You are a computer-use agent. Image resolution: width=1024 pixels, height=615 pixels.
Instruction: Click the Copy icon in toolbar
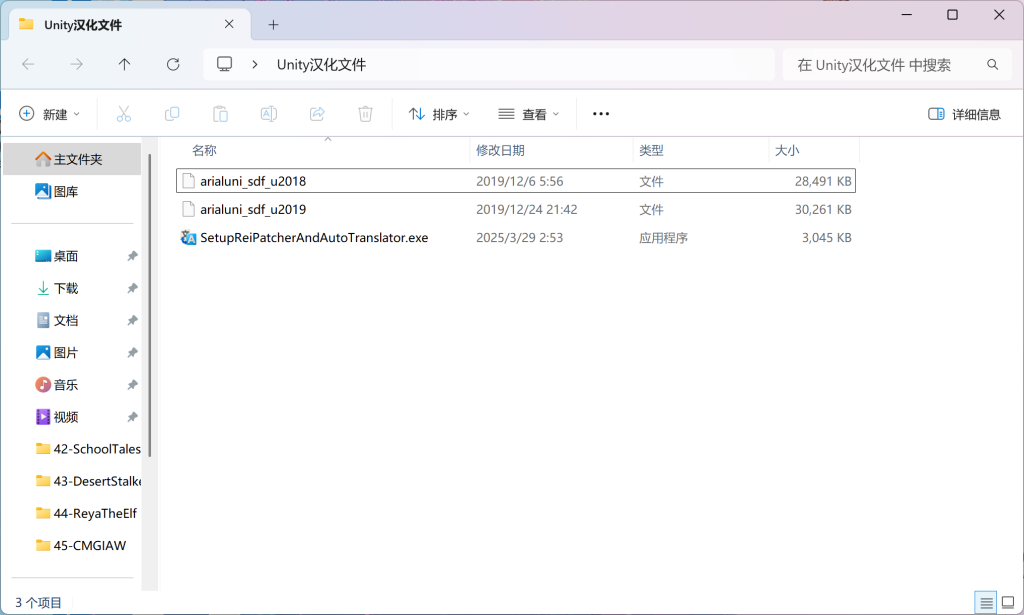click(172, 114)
